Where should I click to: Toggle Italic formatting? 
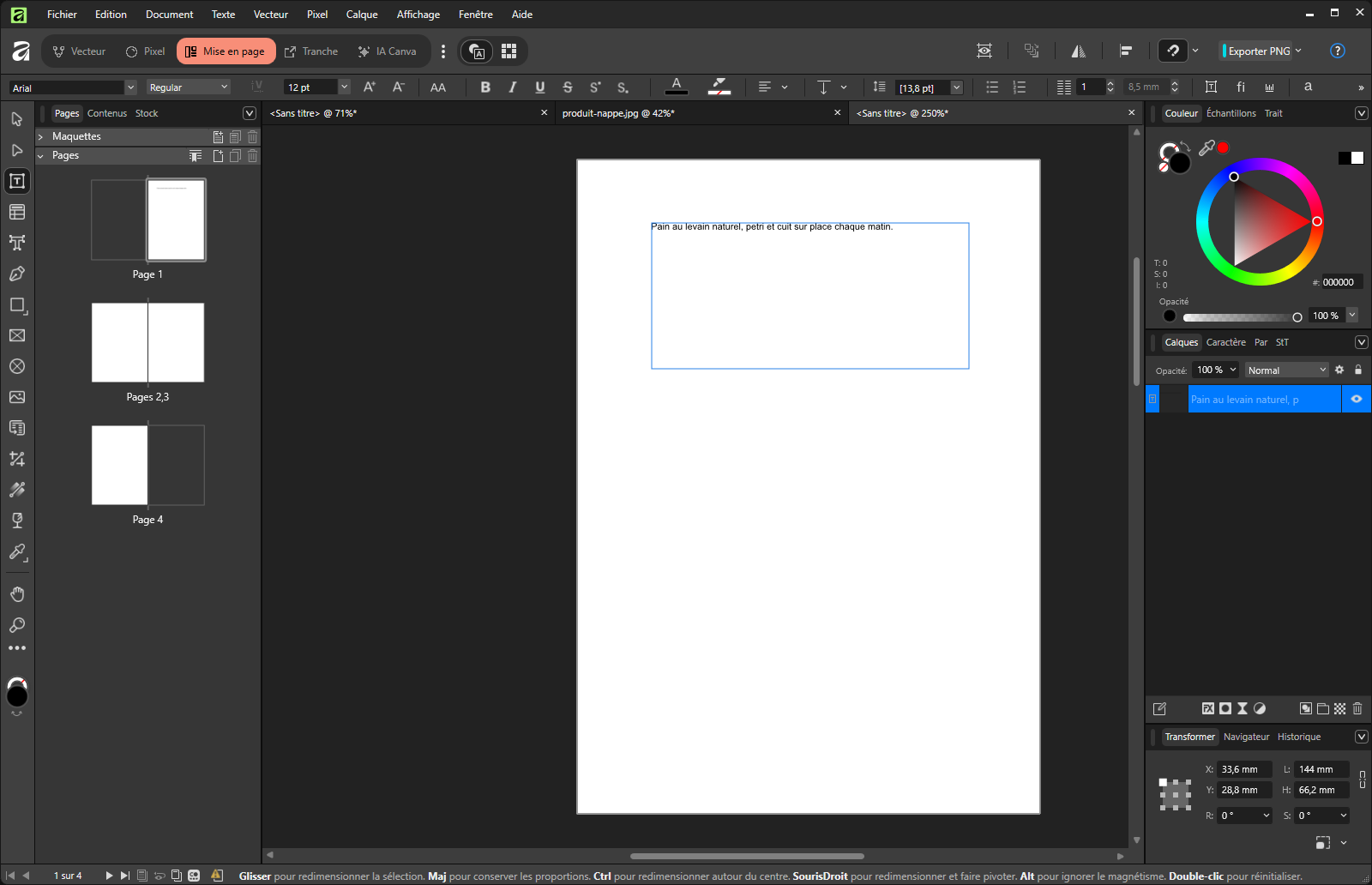[x=513, y=87]
